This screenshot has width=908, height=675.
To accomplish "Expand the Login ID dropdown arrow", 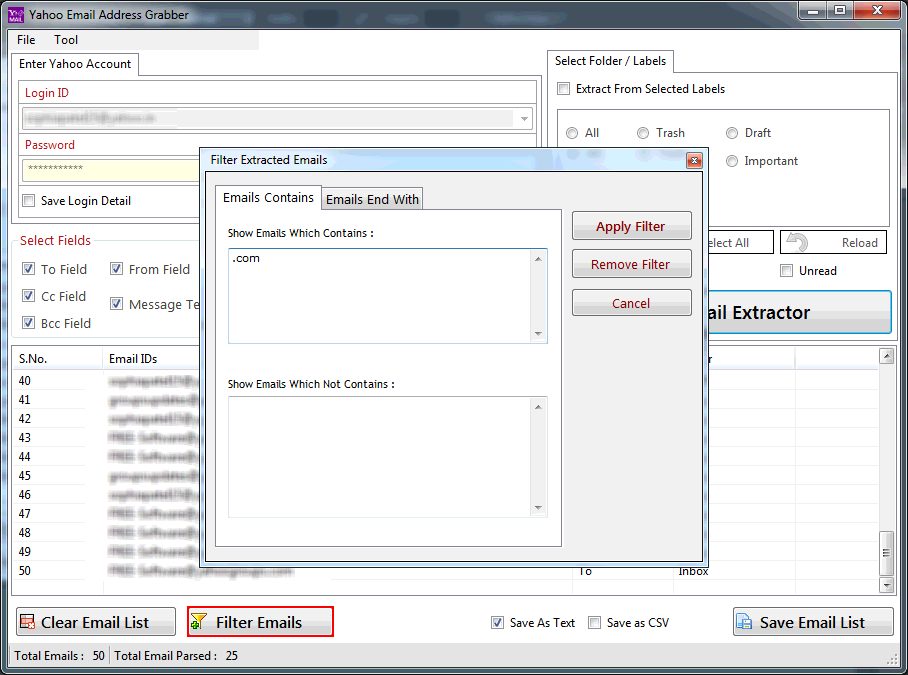I will point(523,119).
